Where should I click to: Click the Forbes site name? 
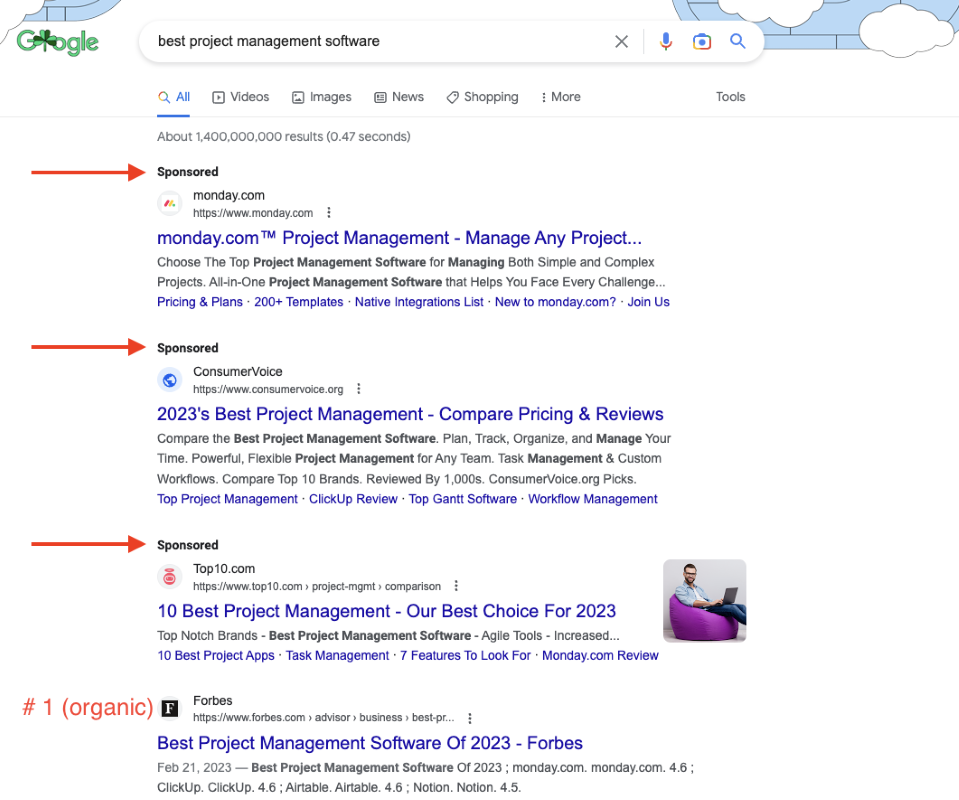pos(213,700)
